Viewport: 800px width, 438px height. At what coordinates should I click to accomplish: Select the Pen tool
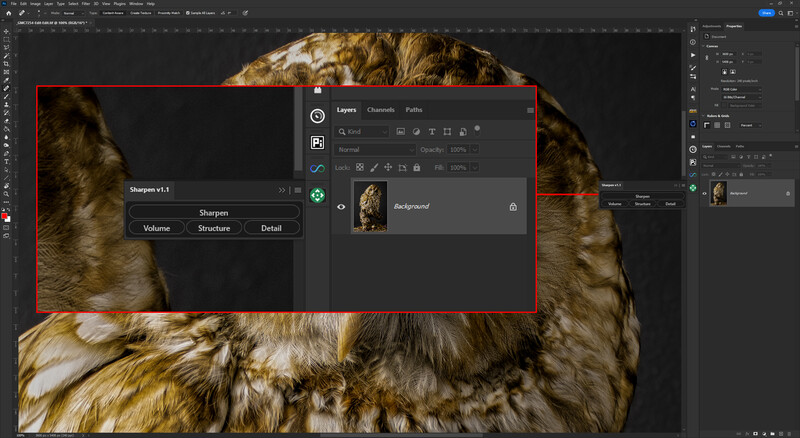tap(6, 153)
